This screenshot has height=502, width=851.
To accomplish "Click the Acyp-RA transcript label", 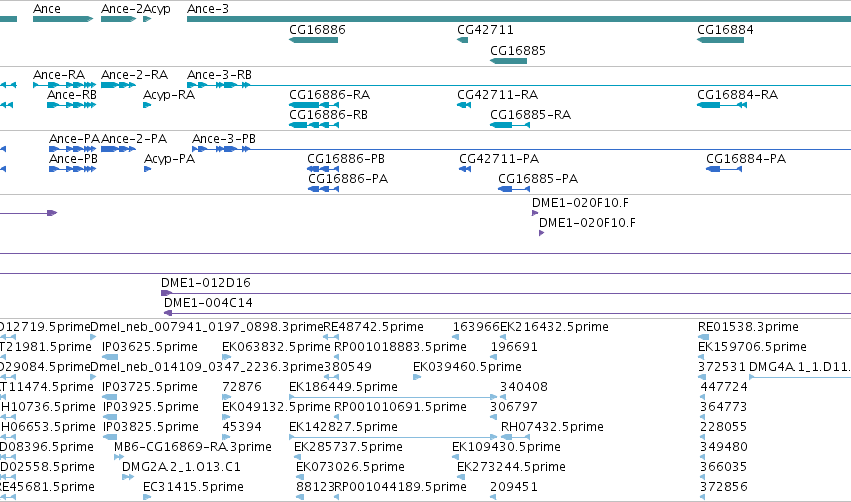I will [169, 95].
